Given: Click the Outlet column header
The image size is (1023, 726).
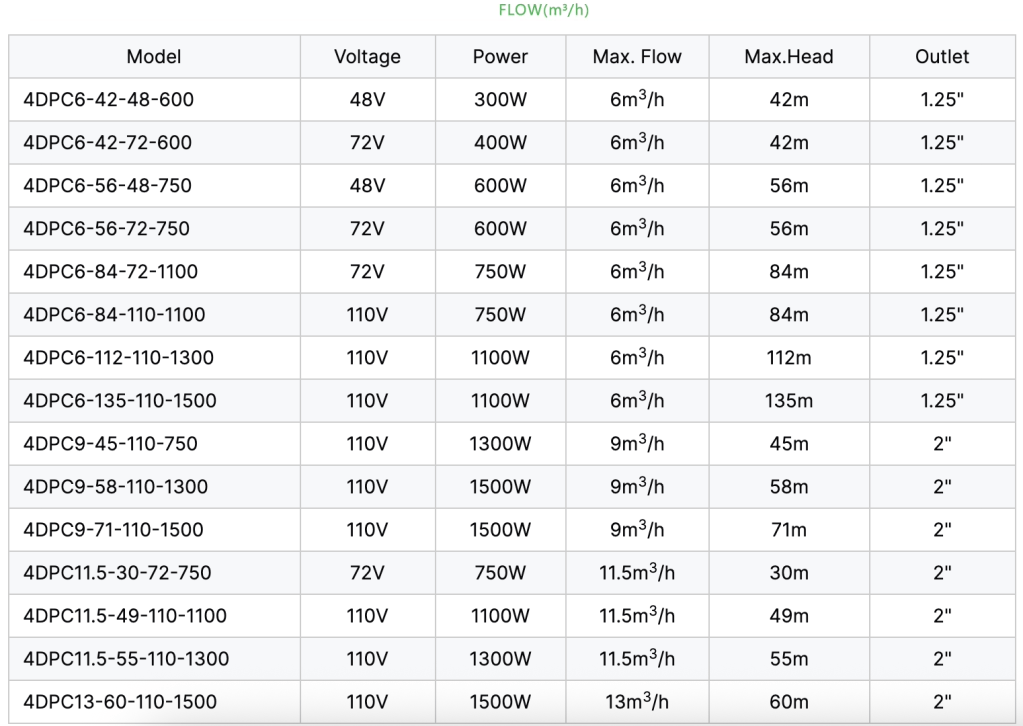Looking at the screenshot, I should point(942,57).
